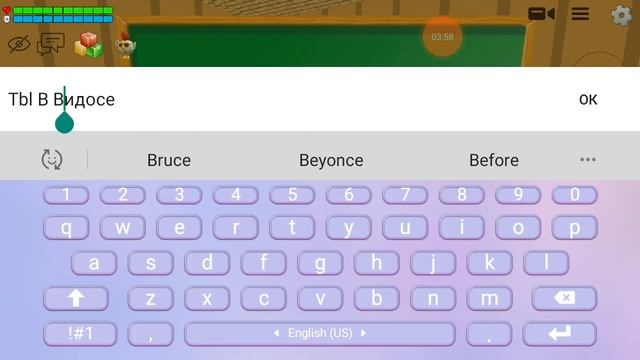Submit with the Enter arrow key

pyautogui.click(x=560, y=334)
